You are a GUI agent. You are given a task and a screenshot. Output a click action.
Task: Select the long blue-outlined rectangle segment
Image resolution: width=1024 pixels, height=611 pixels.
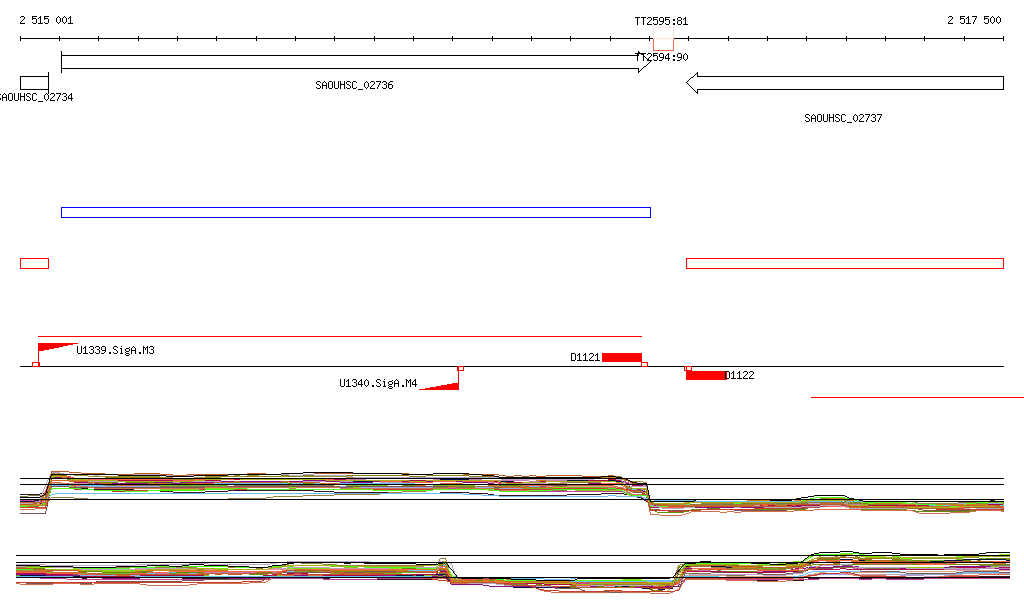[355, 212]
